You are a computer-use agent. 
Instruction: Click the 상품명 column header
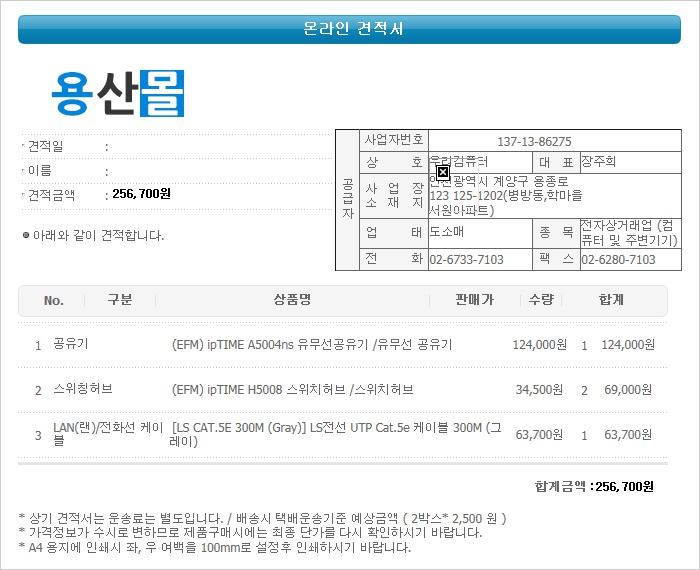point(292,300)
